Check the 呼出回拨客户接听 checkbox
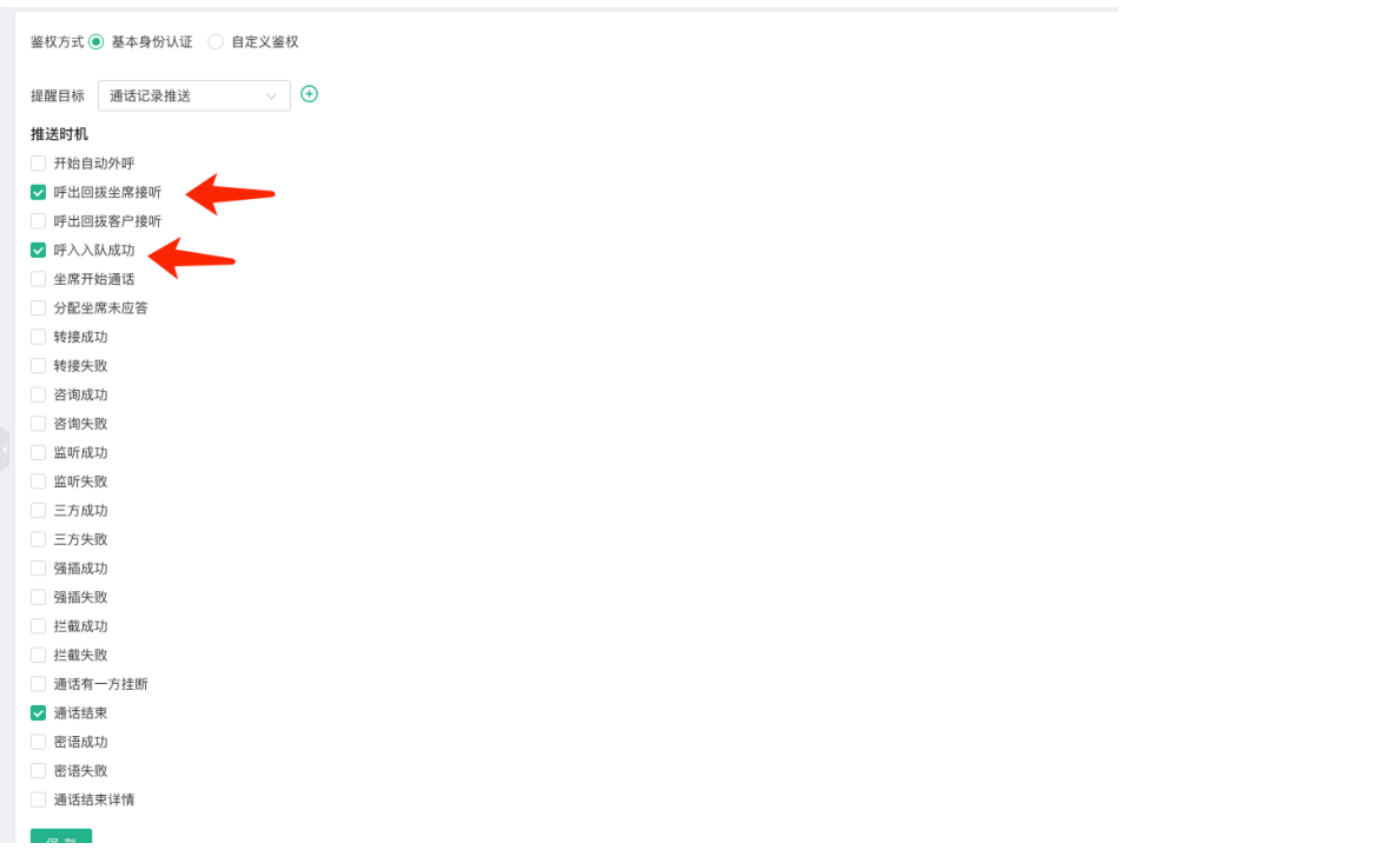The width and height of the screenshot is (1385, 852). click(38, 221)
